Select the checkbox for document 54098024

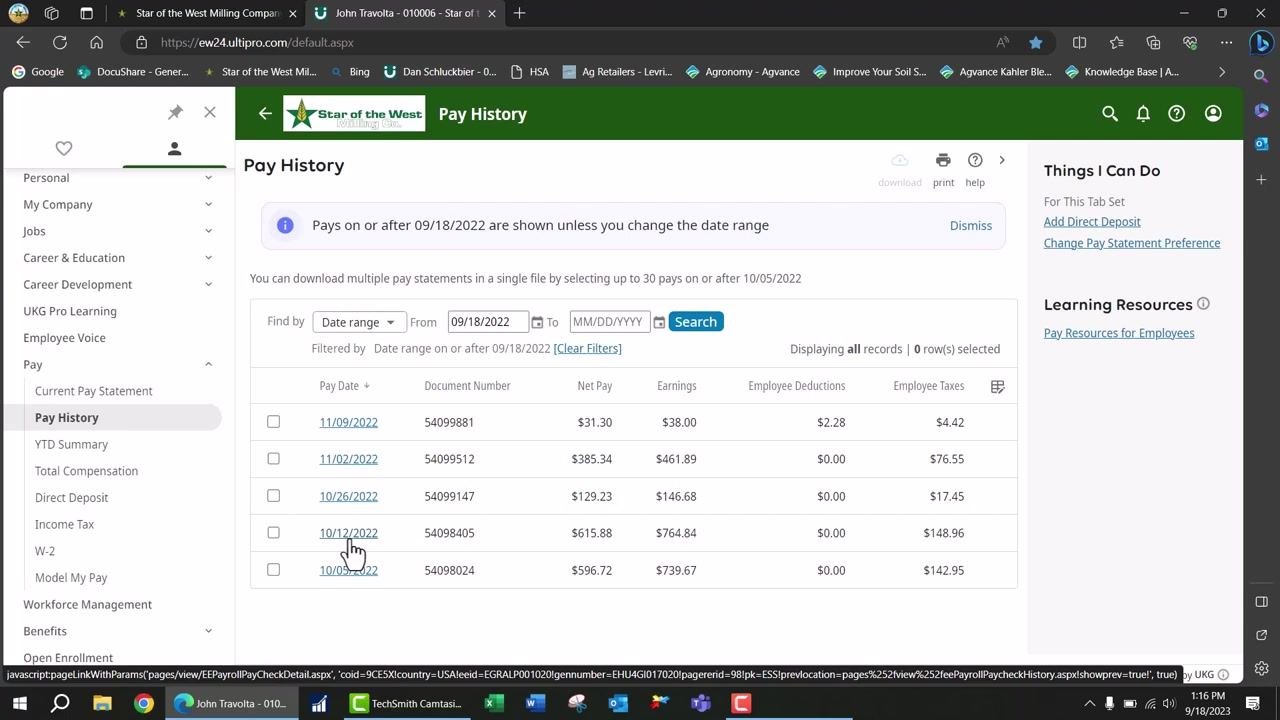[x=273, y=570]
